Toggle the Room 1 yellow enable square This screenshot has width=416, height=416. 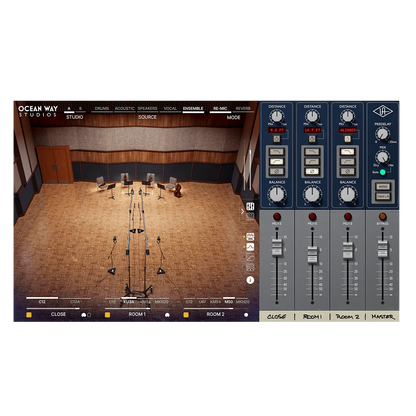point(107,314)
